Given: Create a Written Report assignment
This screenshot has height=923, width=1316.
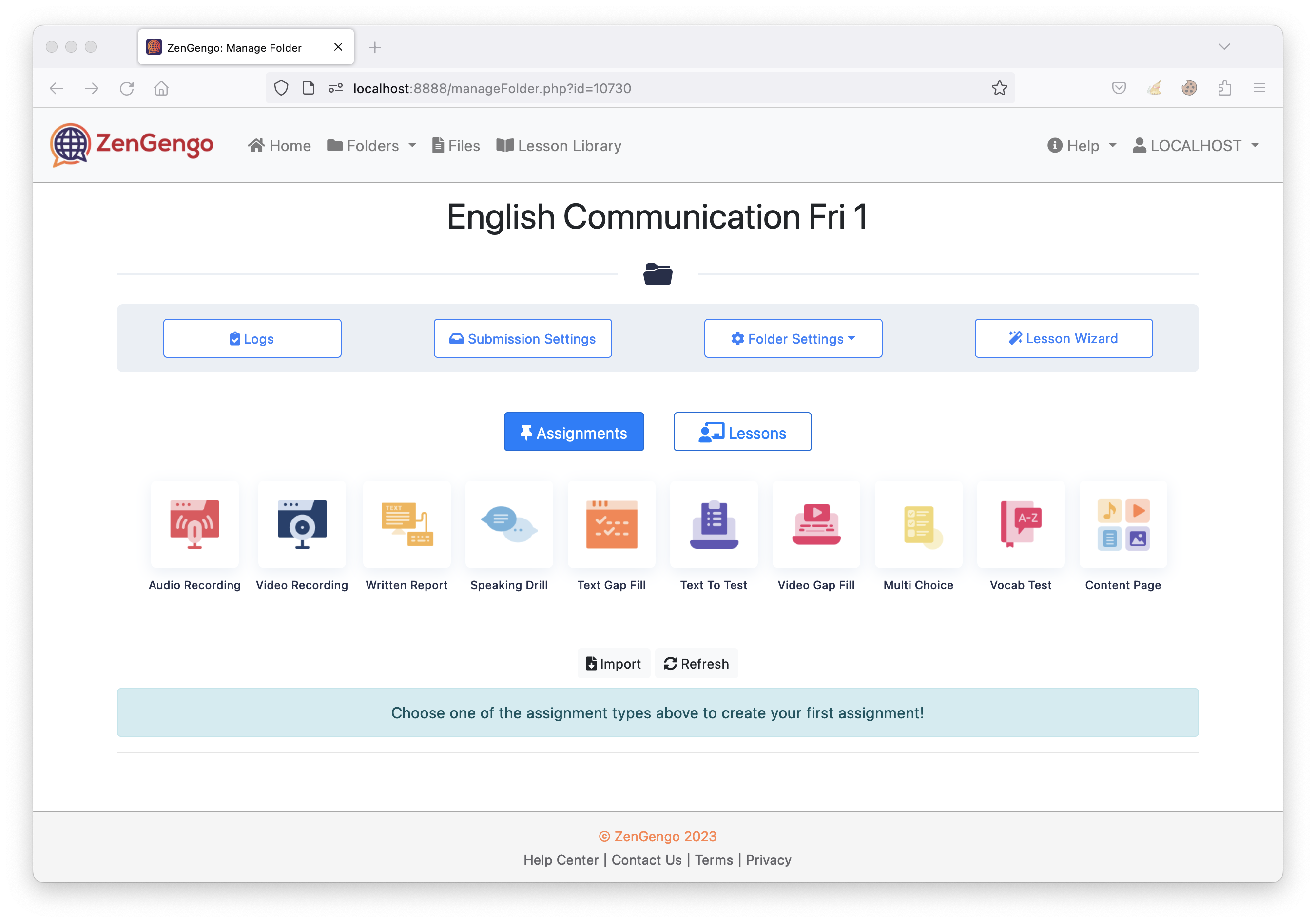Looking at the screenshot, I should [x=407, y=524].
